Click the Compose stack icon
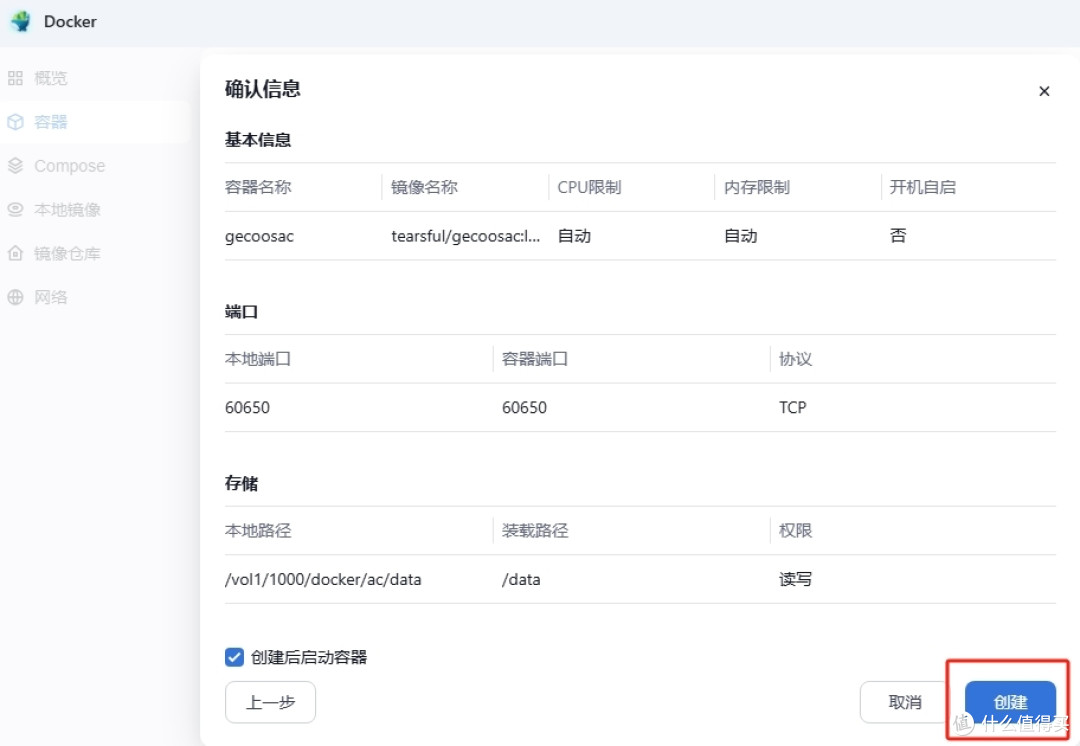1080x746 pixels. tap(17, 165)
